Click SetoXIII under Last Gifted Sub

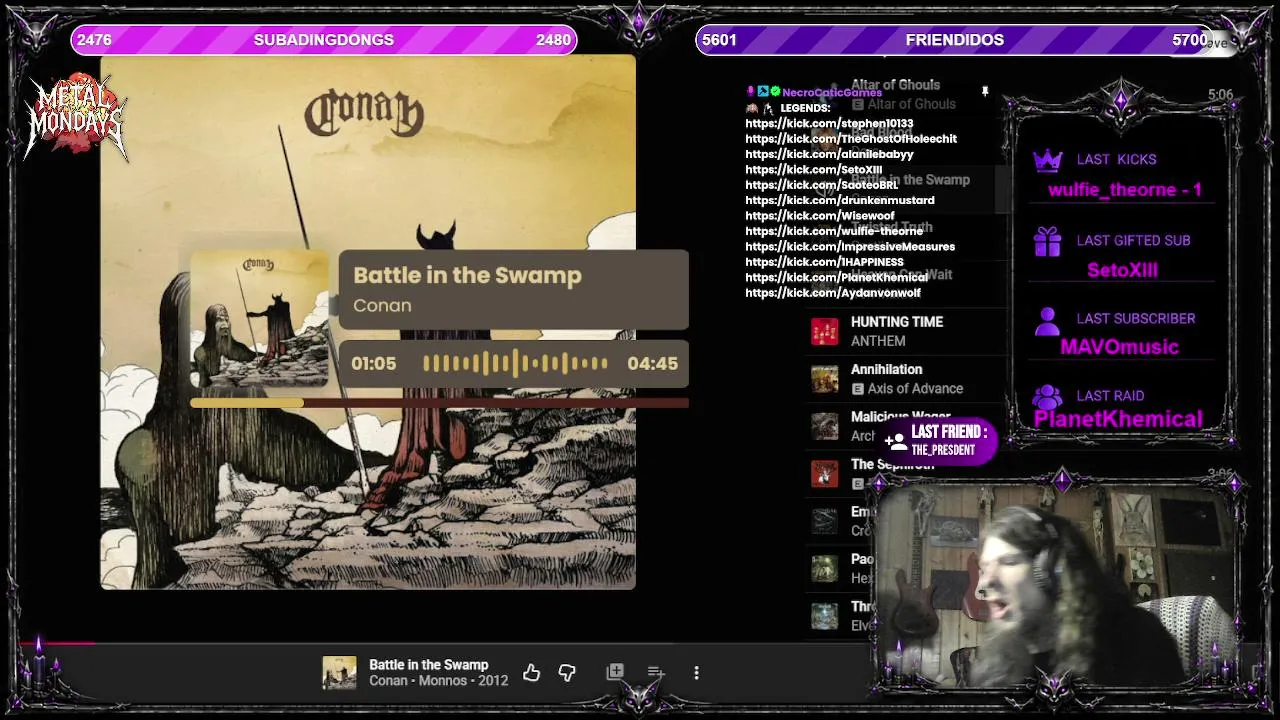click(x=1122, y=270)
